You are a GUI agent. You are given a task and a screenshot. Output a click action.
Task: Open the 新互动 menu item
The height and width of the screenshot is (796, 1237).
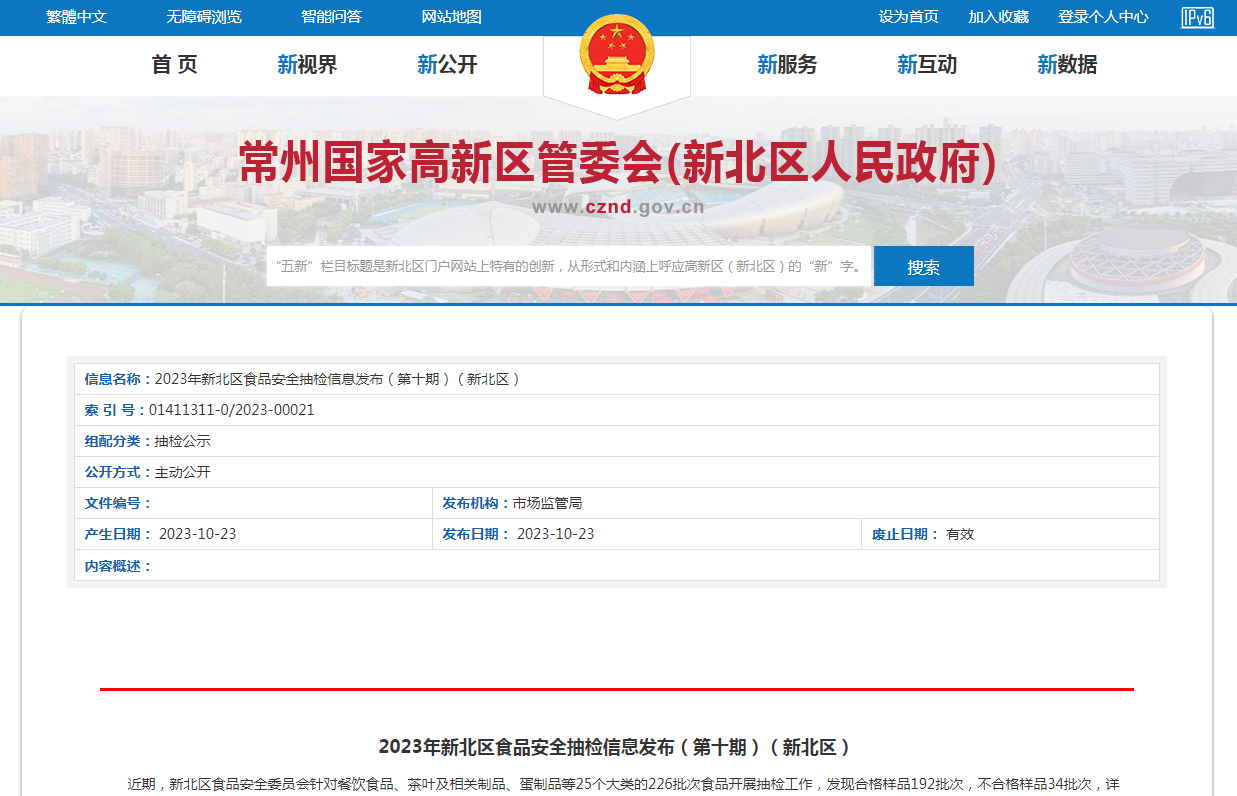point(927,65)
